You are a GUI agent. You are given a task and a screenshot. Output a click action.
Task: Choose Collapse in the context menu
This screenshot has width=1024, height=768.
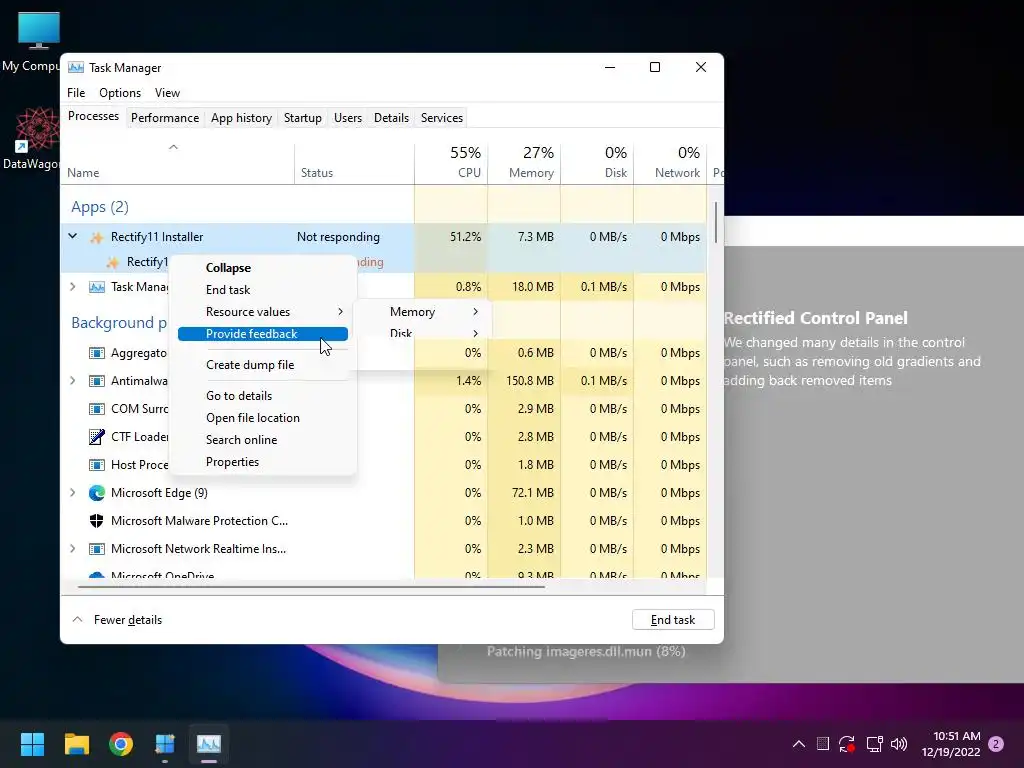263,268
